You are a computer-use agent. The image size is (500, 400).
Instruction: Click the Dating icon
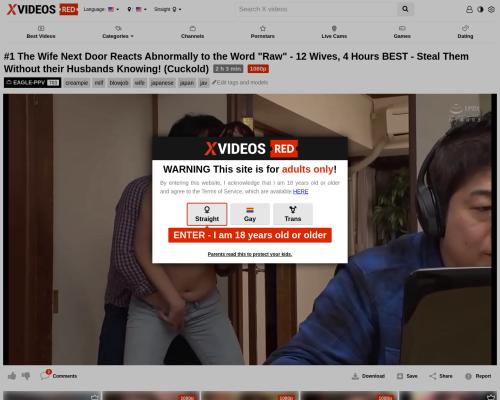point(465,28)
